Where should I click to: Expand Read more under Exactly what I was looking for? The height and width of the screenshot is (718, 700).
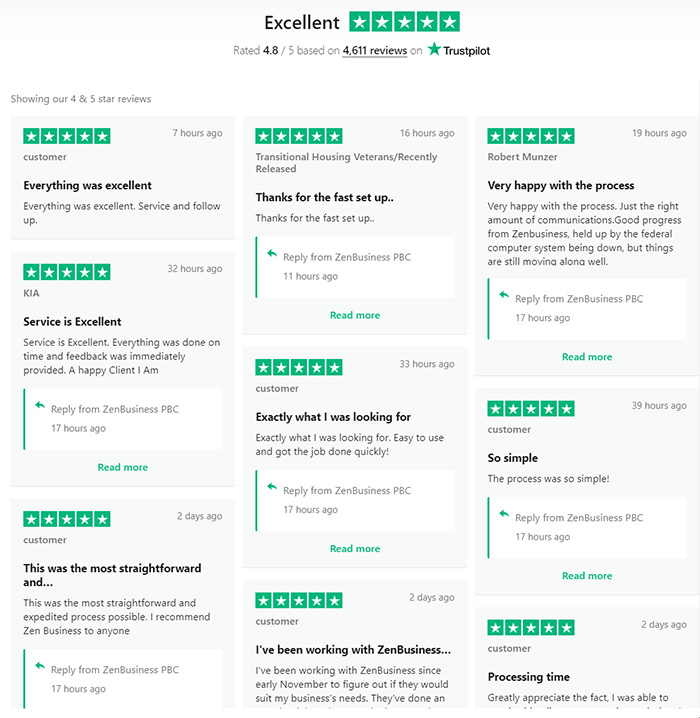pos(355,549)
